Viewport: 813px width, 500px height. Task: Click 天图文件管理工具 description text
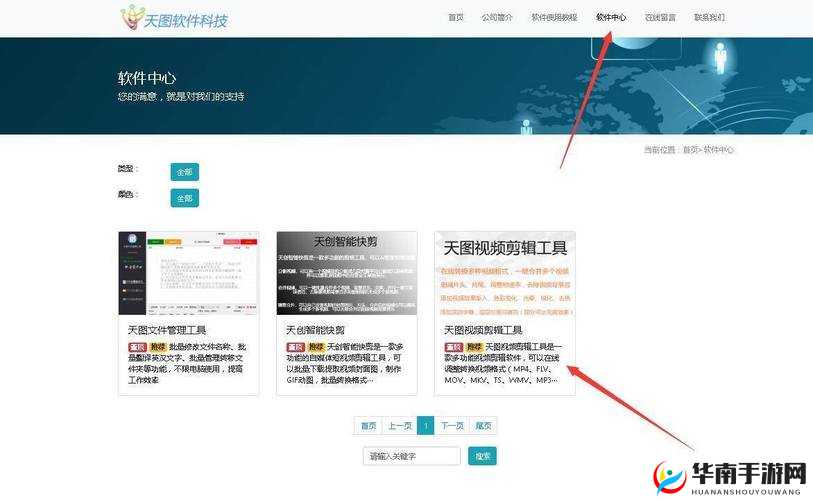(187, 364)
